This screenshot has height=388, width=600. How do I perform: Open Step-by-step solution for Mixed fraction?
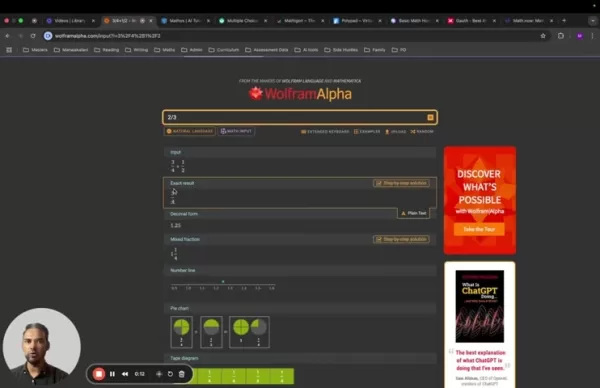[401, 239]
